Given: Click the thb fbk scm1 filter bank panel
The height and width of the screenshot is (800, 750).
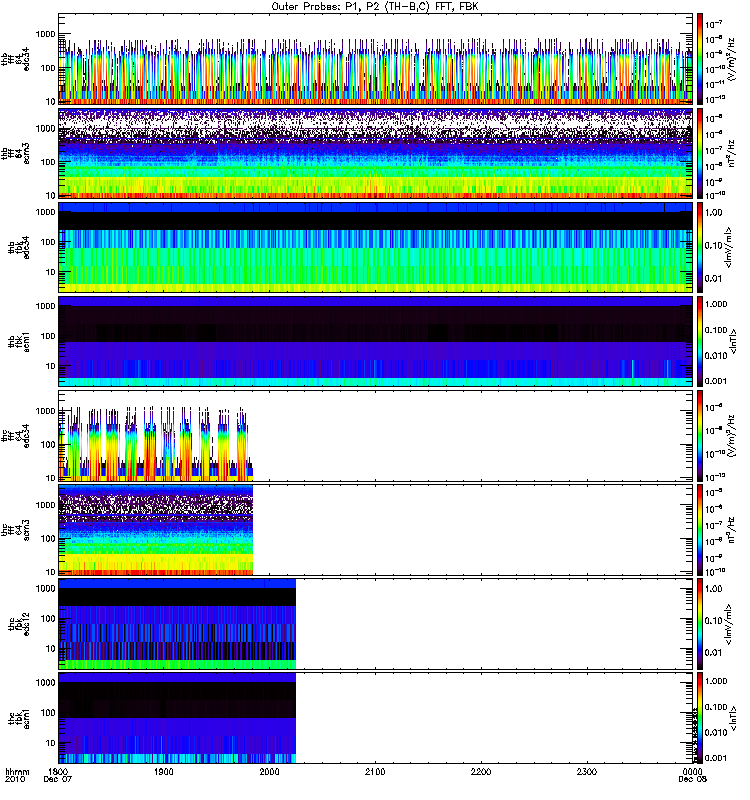Looking at the screenshot, I should coord(375,341).
